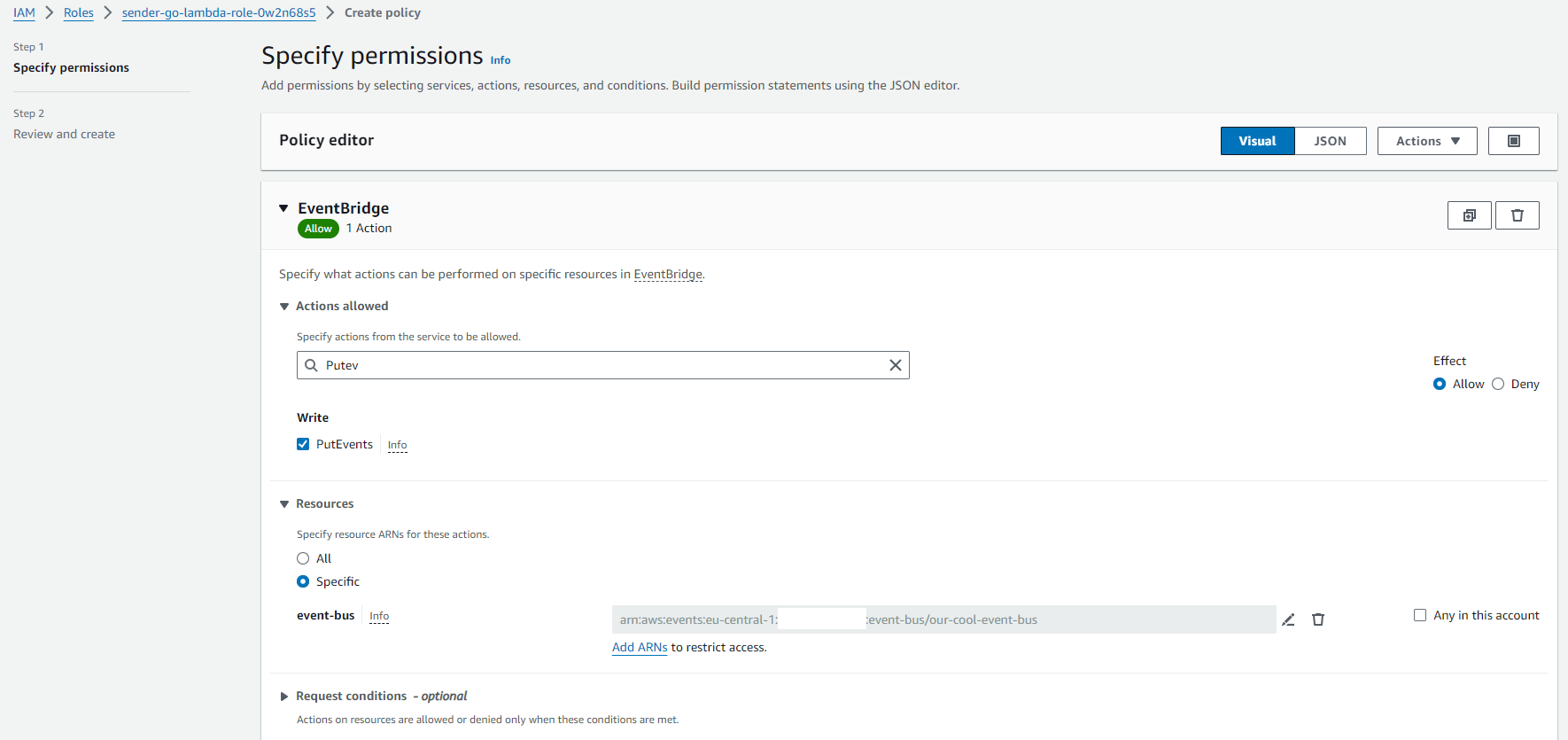1568x740 pixels.
Task: Collapse the Actions allowed section
Action: [284, 307]
